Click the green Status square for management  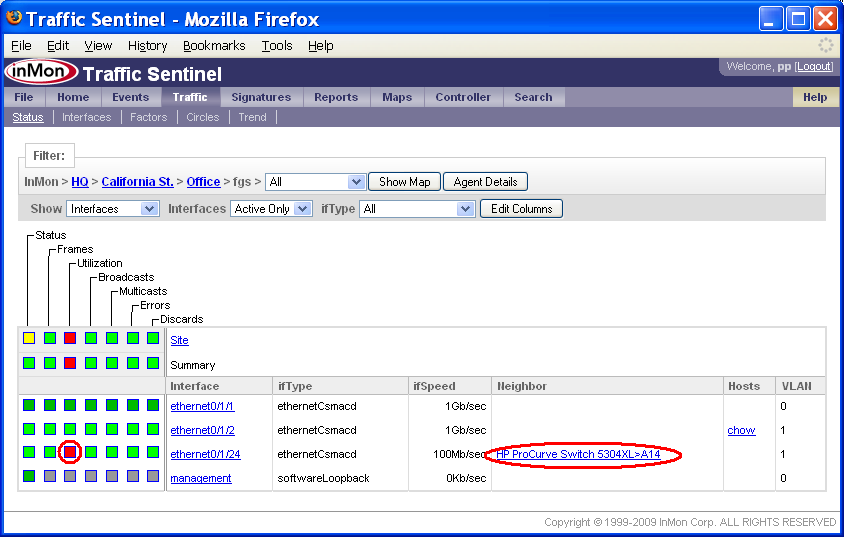click(29, 476)
